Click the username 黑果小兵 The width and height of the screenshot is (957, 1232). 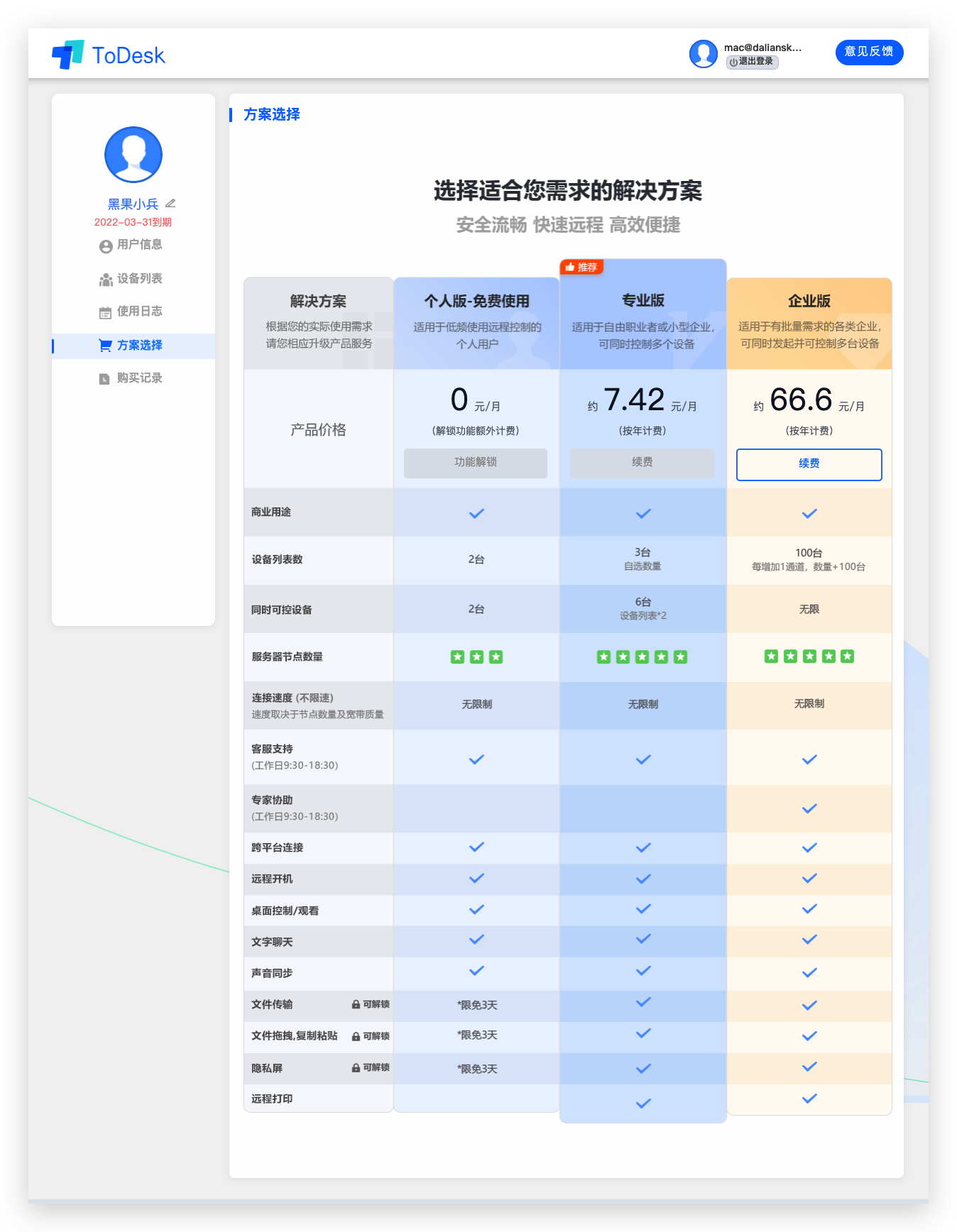click(x=133, y=204)
